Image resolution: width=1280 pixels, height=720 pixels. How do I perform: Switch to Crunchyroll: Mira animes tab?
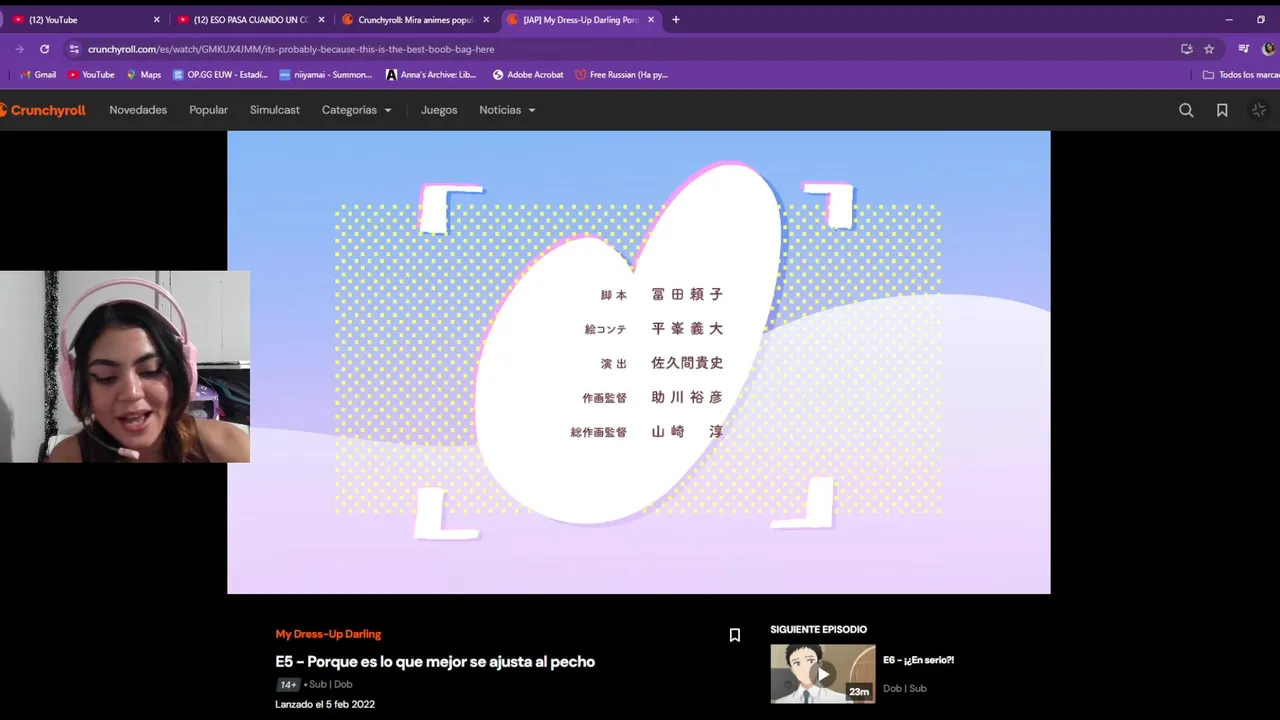(414, 20)
